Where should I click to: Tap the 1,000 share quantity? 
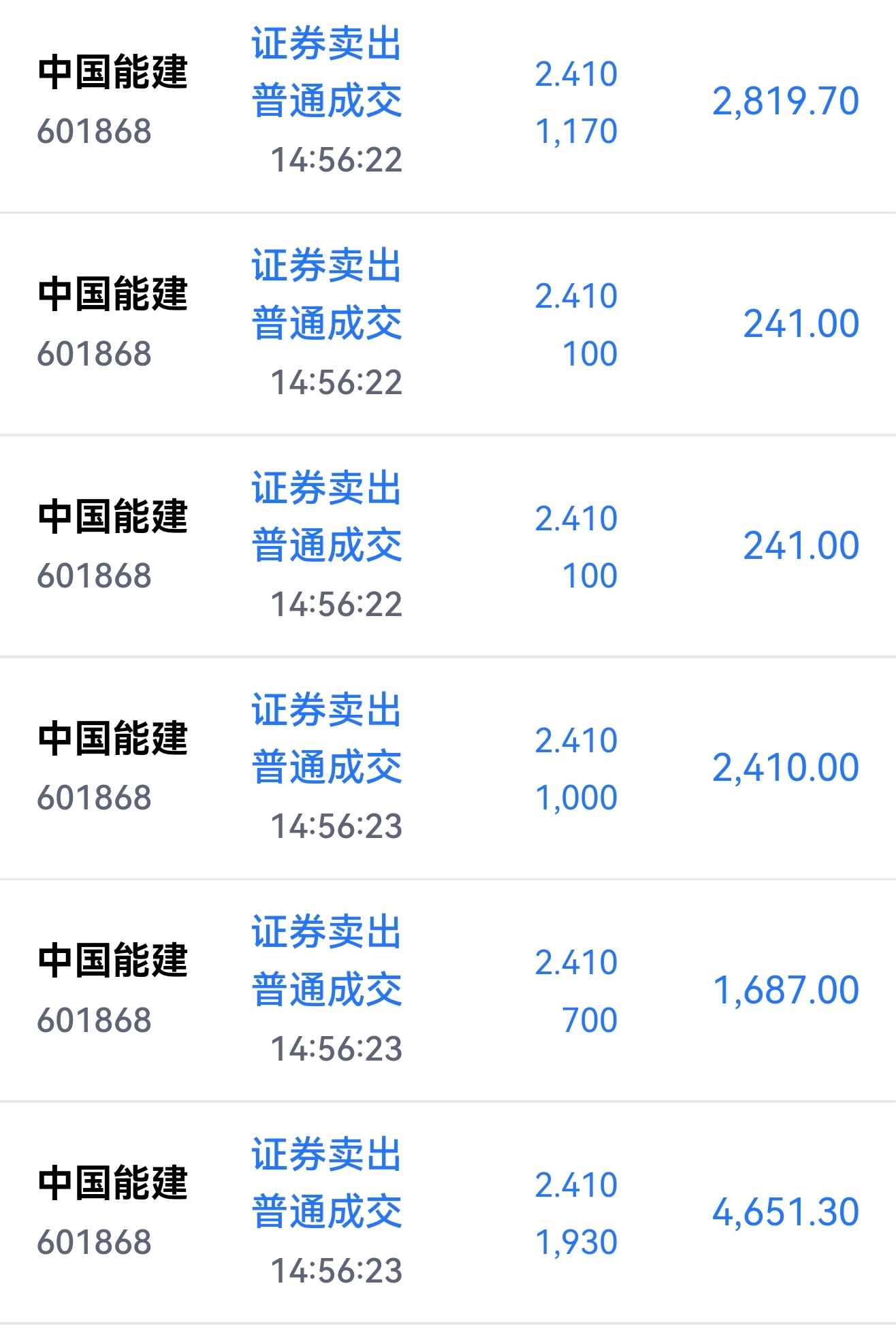[x=576, y=798]
